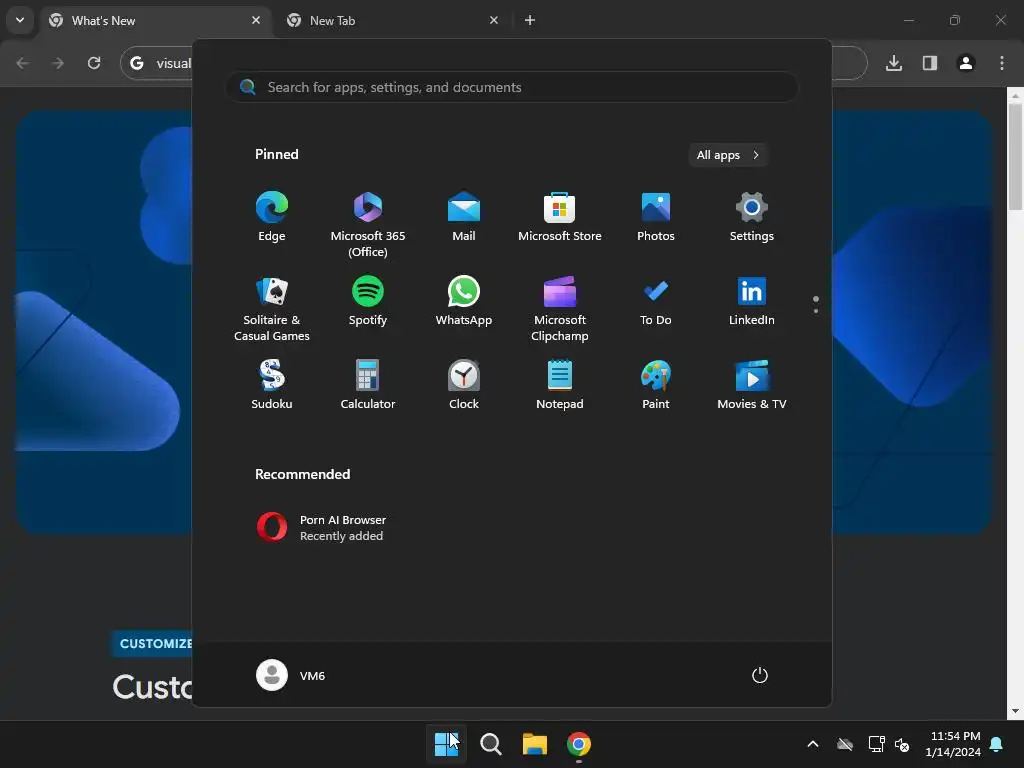Viewport: 1024px width, 768px height.
Task: Click the Chrome page vertical scrollbar
Action: 1015,157
